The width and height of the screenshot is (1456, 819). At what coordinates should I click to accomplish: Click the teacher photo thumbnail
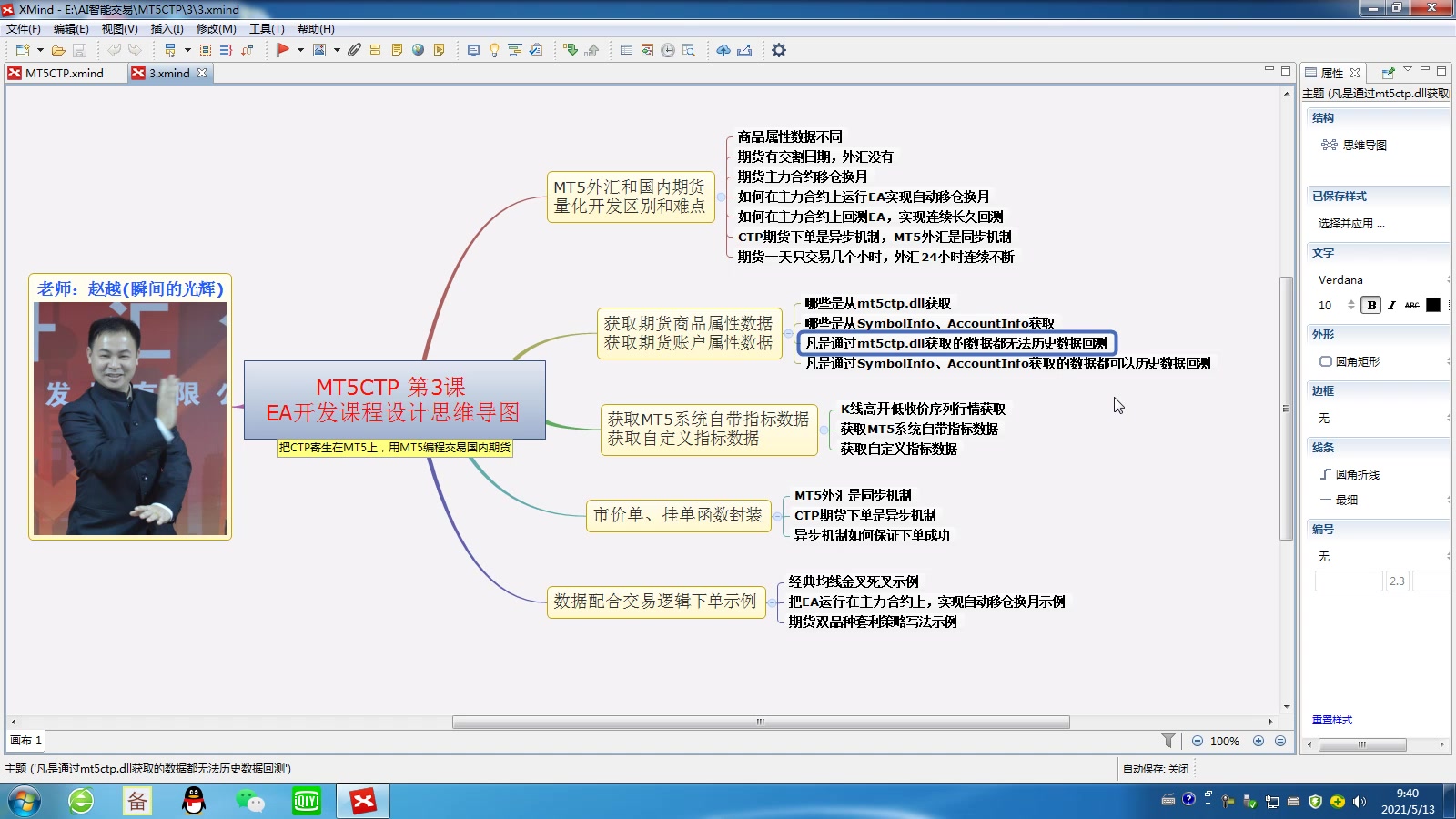pos(130,419)
